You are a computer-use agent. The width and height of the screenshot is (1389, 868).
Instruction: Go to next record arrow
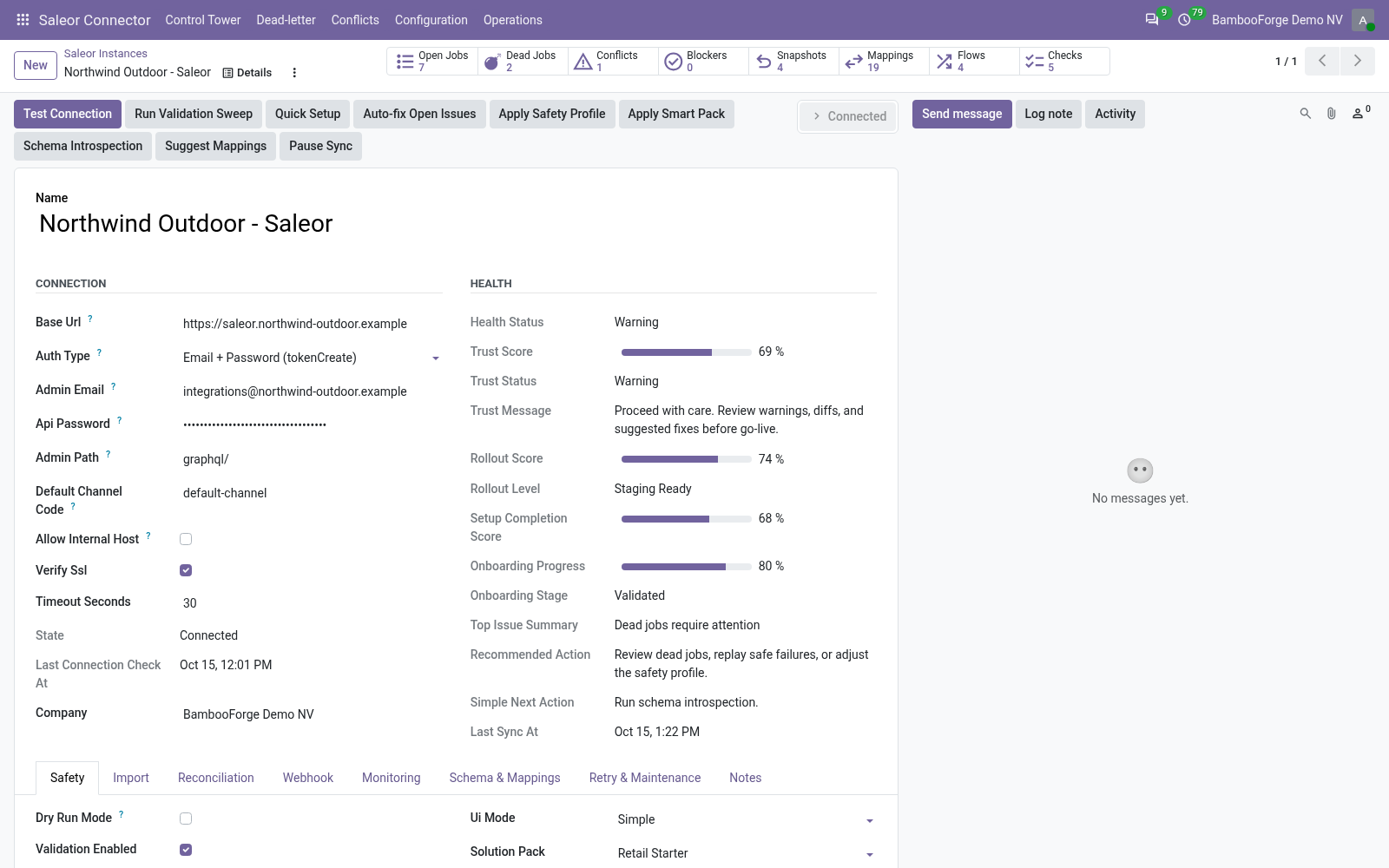pyautogui.click(x=1357, y=61)
